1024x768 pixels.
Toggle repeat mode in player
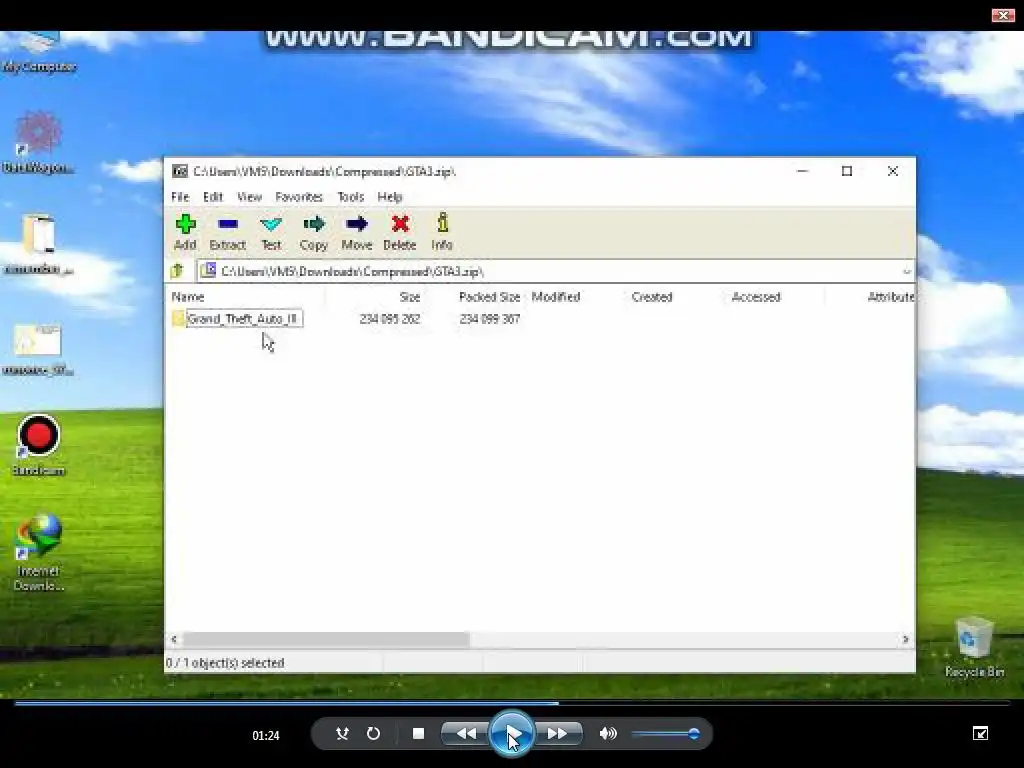point(373,733)
